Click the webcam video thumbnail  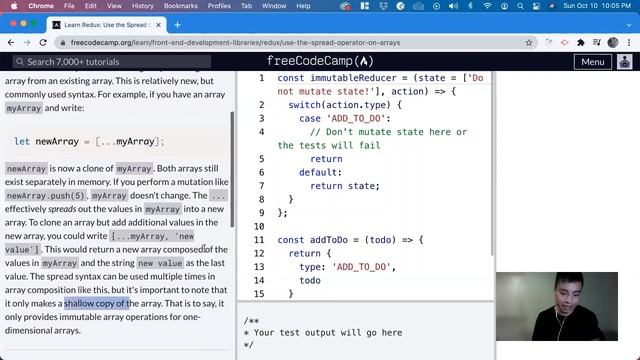[557, 306]
